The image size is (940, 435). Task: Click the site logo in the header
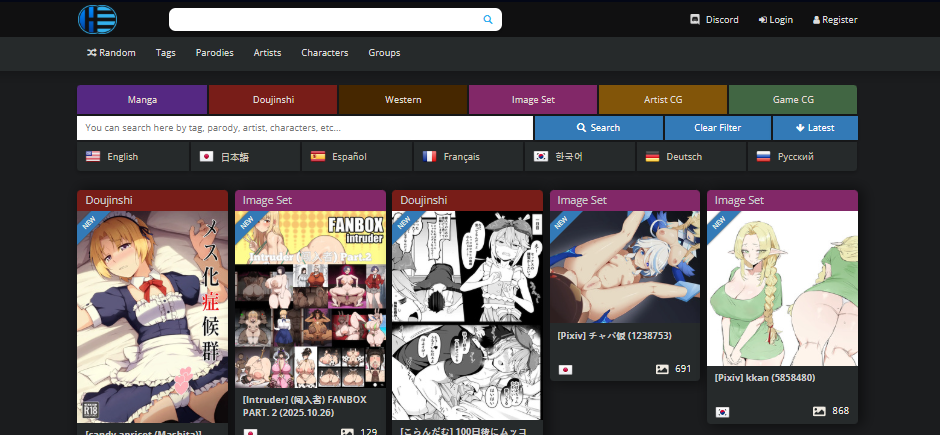(97, 19)
